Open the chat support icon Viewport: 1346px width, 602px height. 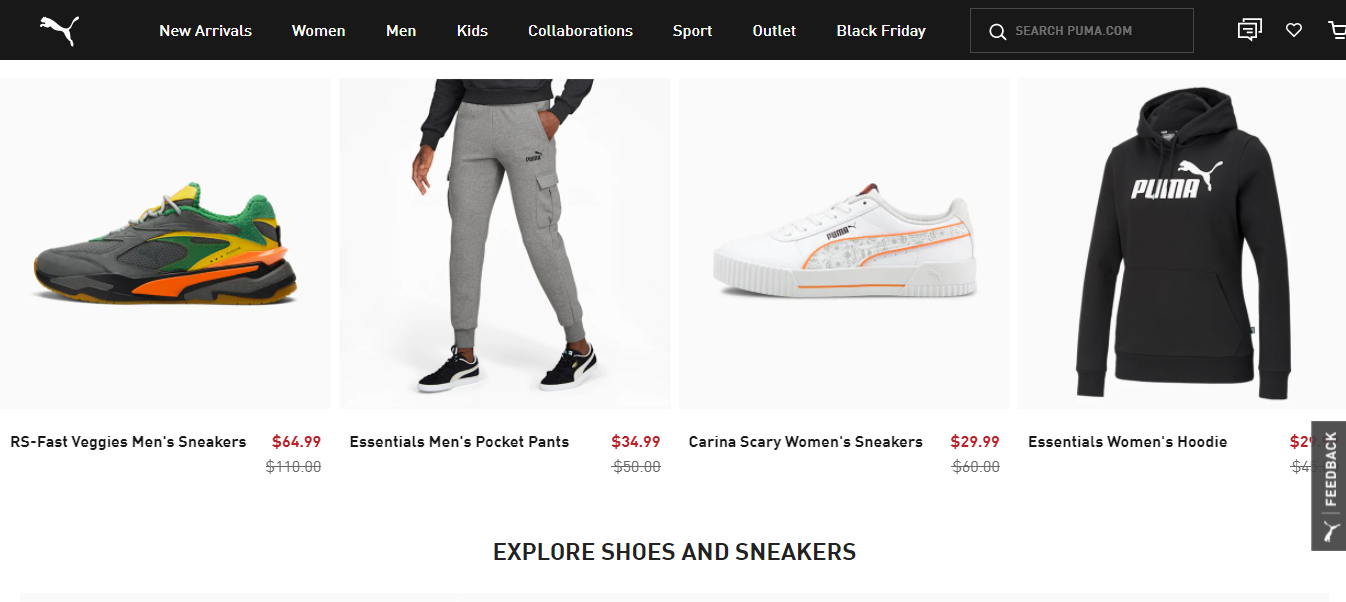point(1249,30)
